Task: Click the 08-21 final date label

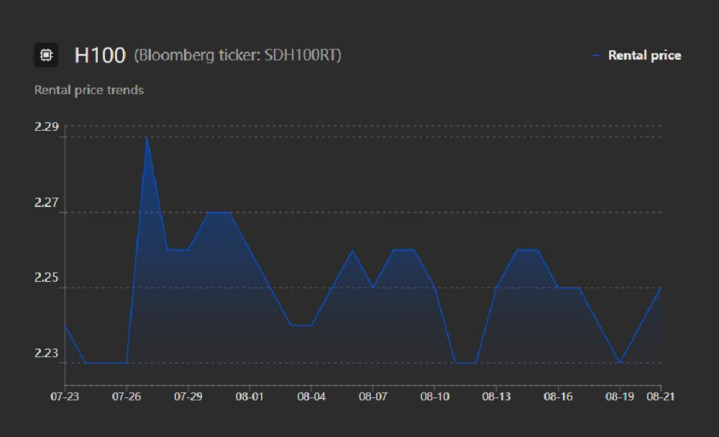Action: coord(660,397)
